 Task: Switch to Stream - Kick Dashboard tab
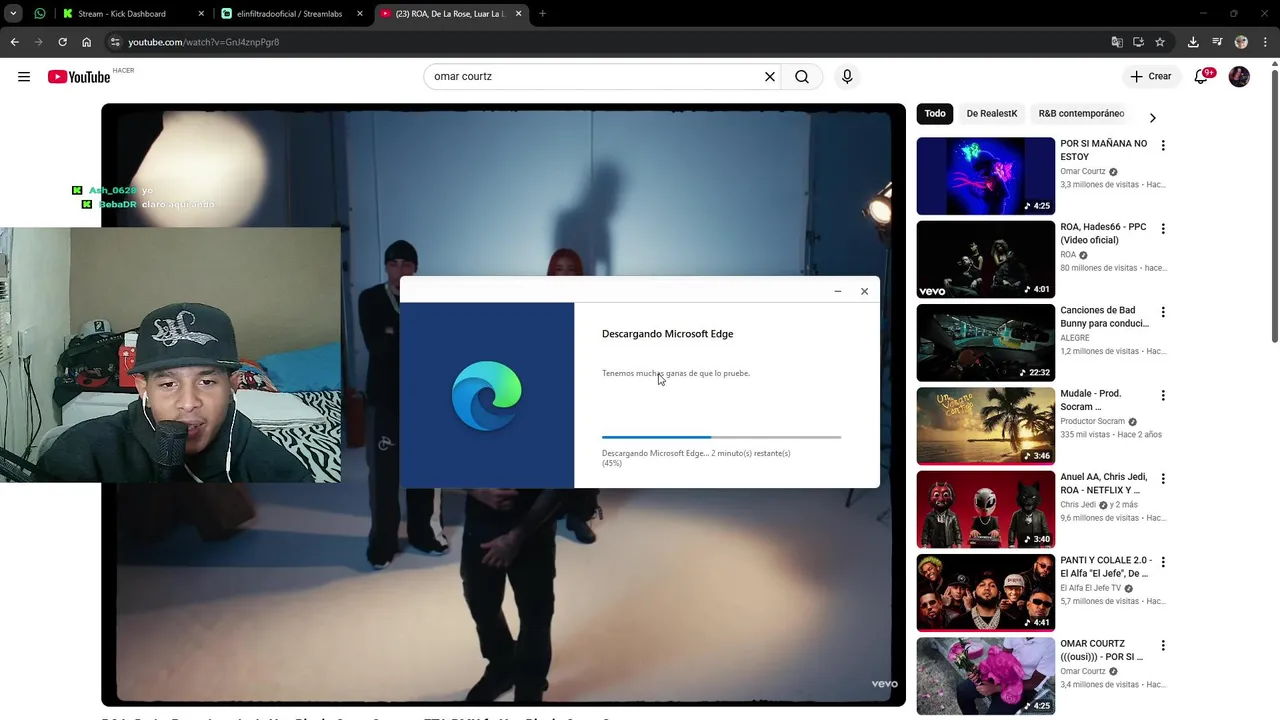122,14
